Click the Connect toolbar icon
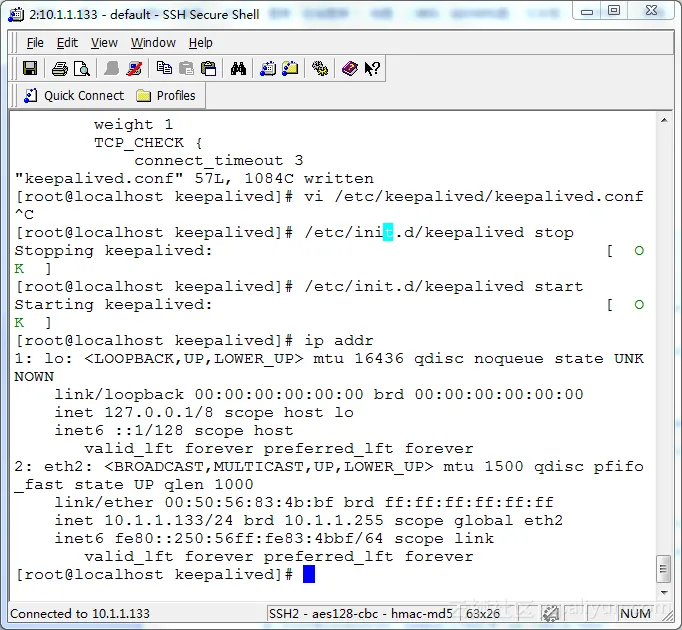682x630 pixels. (x=112, y=68)
